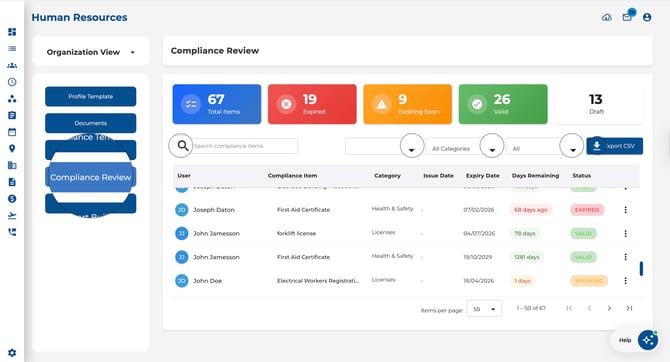Open the clock time-tracking icon in sidebar

(12, 82)
